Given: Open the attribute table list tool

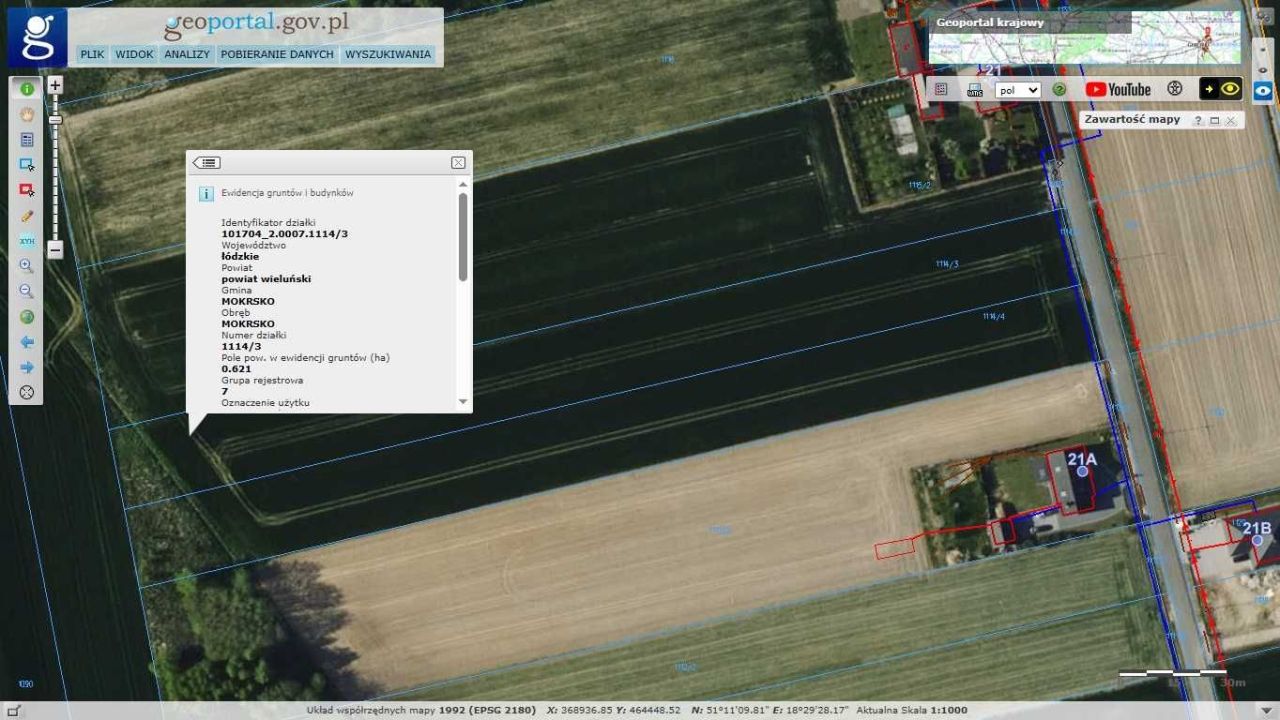Looking at the screenshot, I should coord(27,140).
